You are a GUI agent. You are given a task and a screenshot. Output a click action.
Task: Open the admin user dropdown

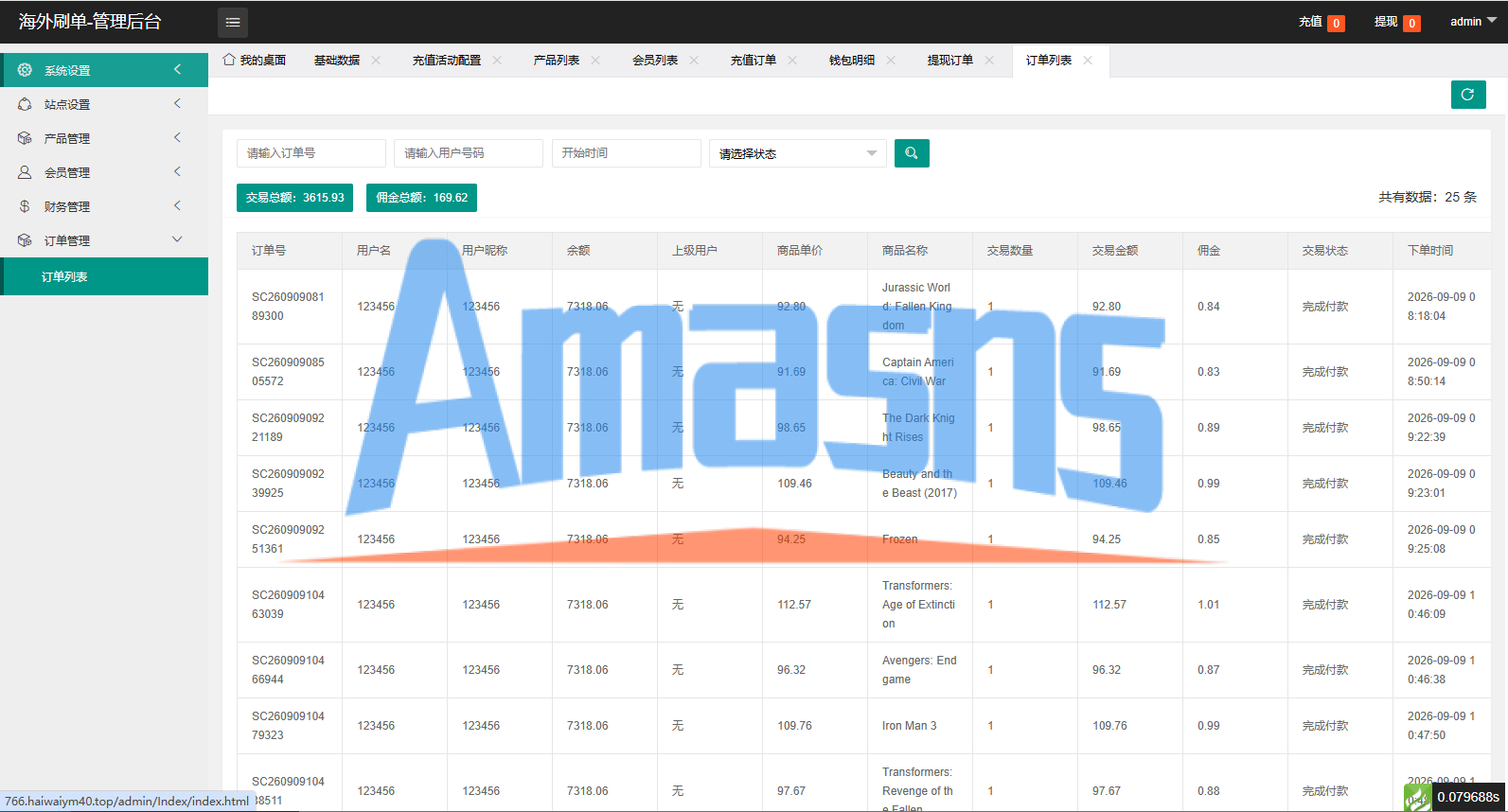(1473, 22)
